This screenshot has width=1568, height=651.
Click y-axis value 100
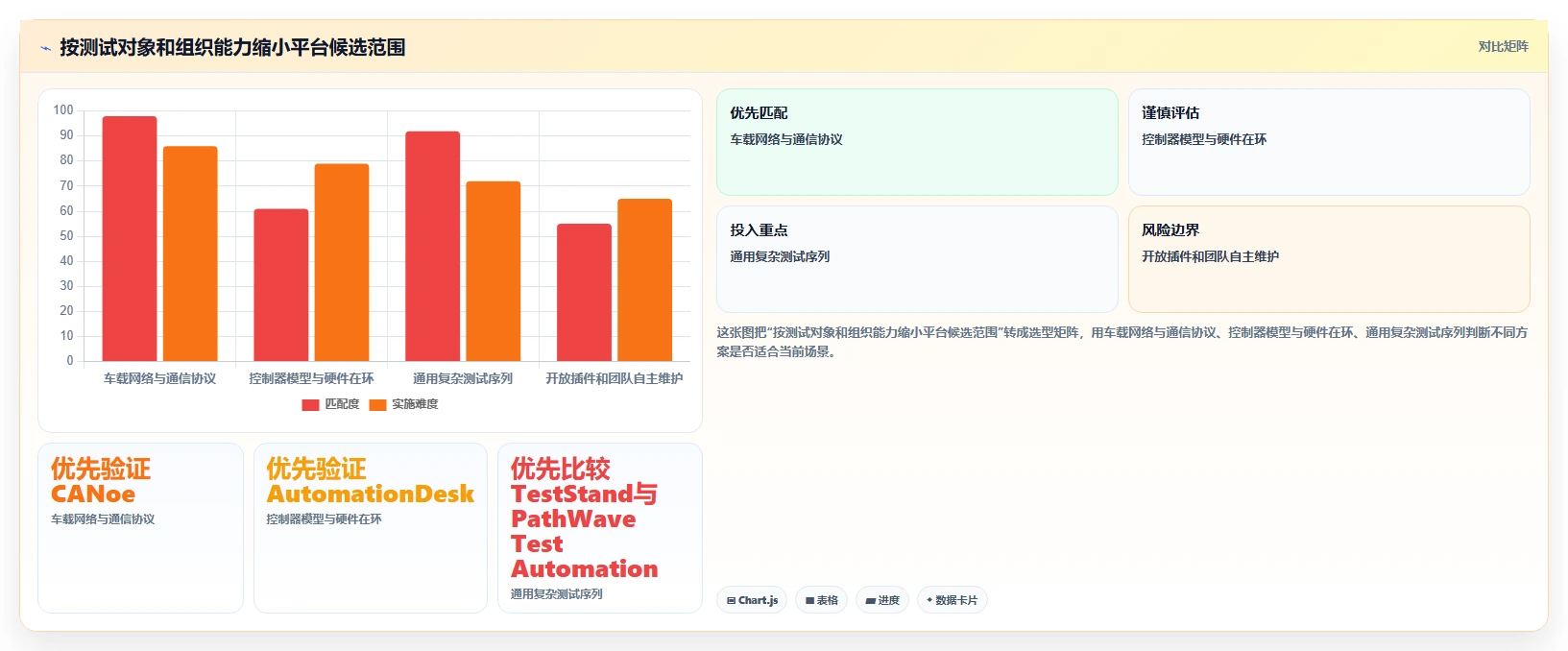click(x=63, y=110)
